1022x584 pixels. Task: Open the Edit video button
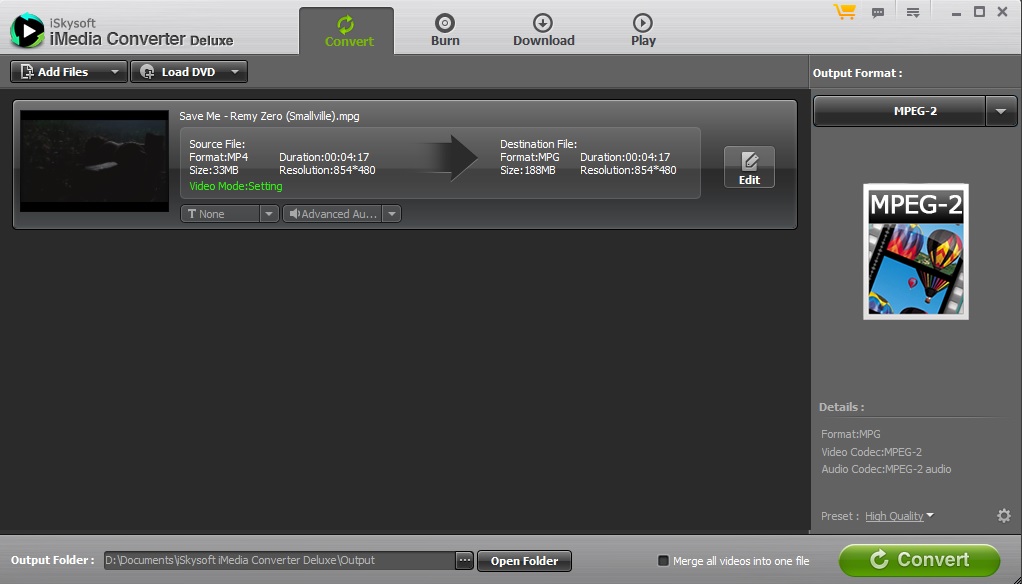749,168
